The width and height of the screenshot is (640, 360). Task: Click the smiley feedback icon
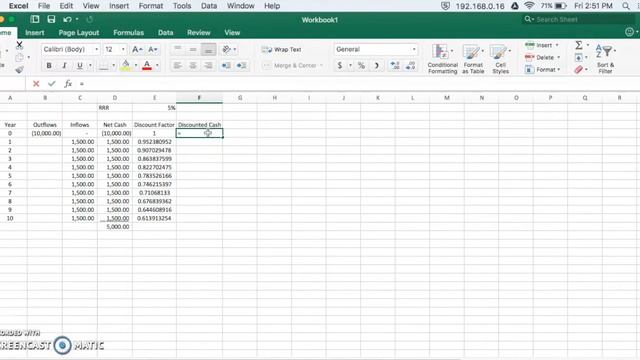pyautogui.click(x=629, y=32)
